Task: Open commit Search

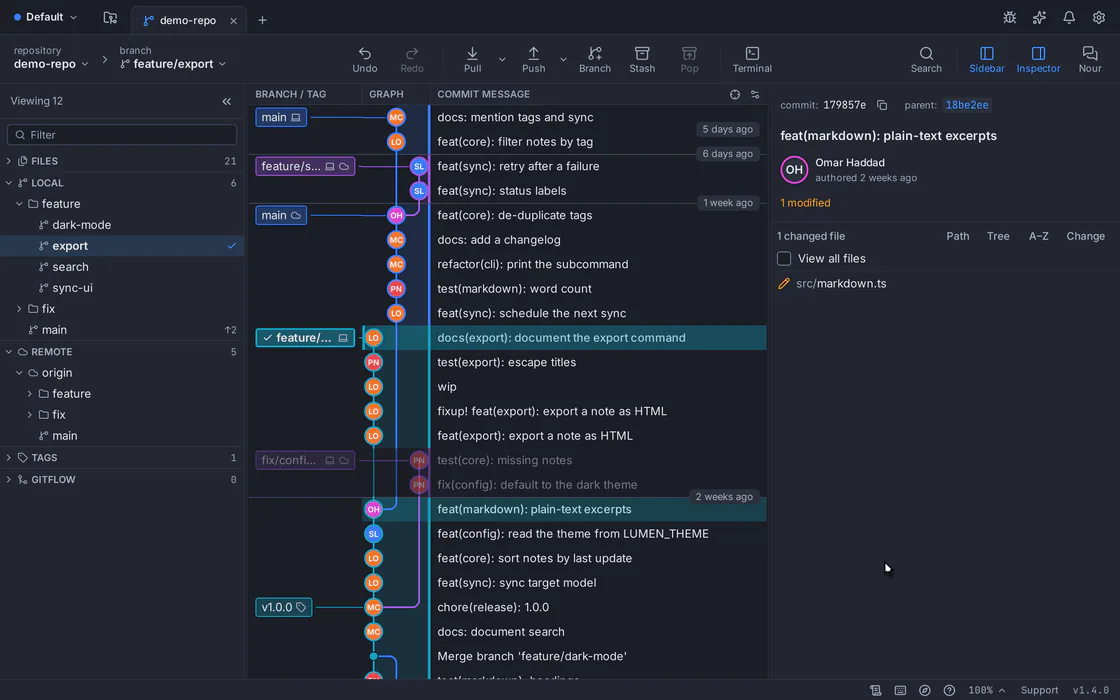Action: click(x=926, y=60)
